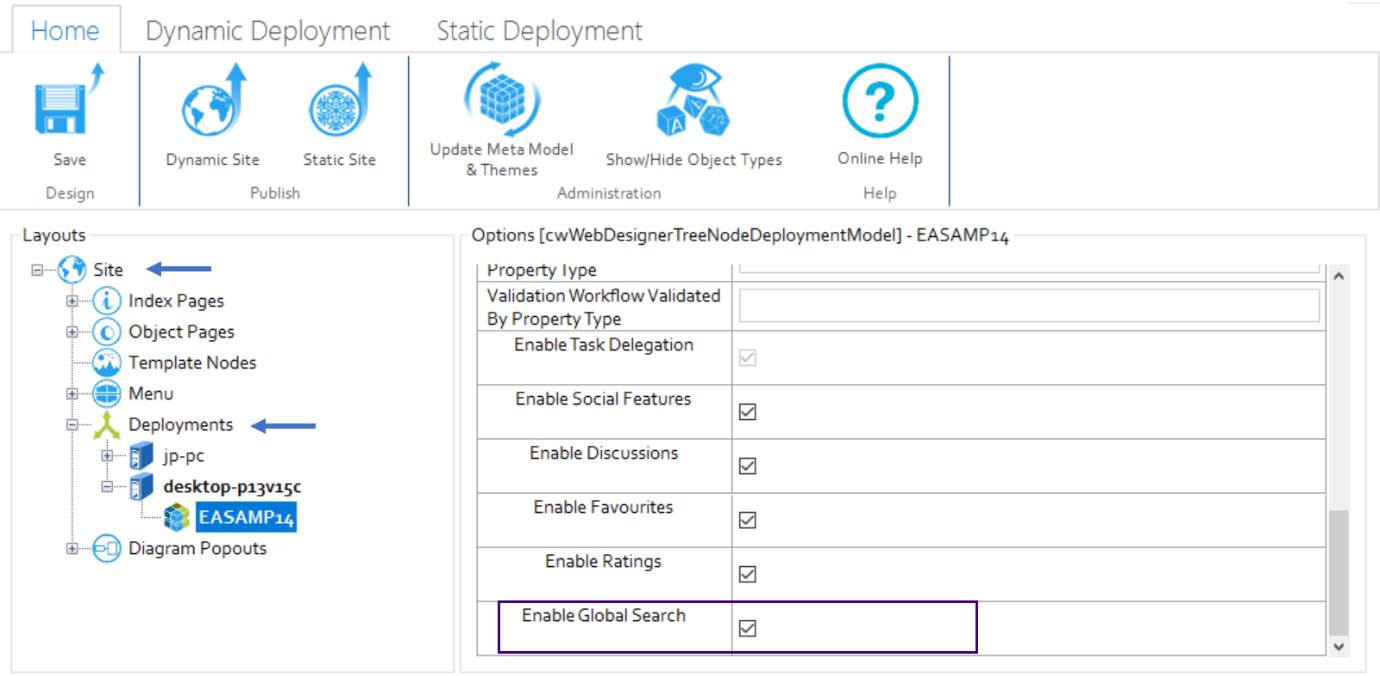Select the Template Nodes tree icon
The width and height of the screenshot is (1380, 676).
pos(107,363)
